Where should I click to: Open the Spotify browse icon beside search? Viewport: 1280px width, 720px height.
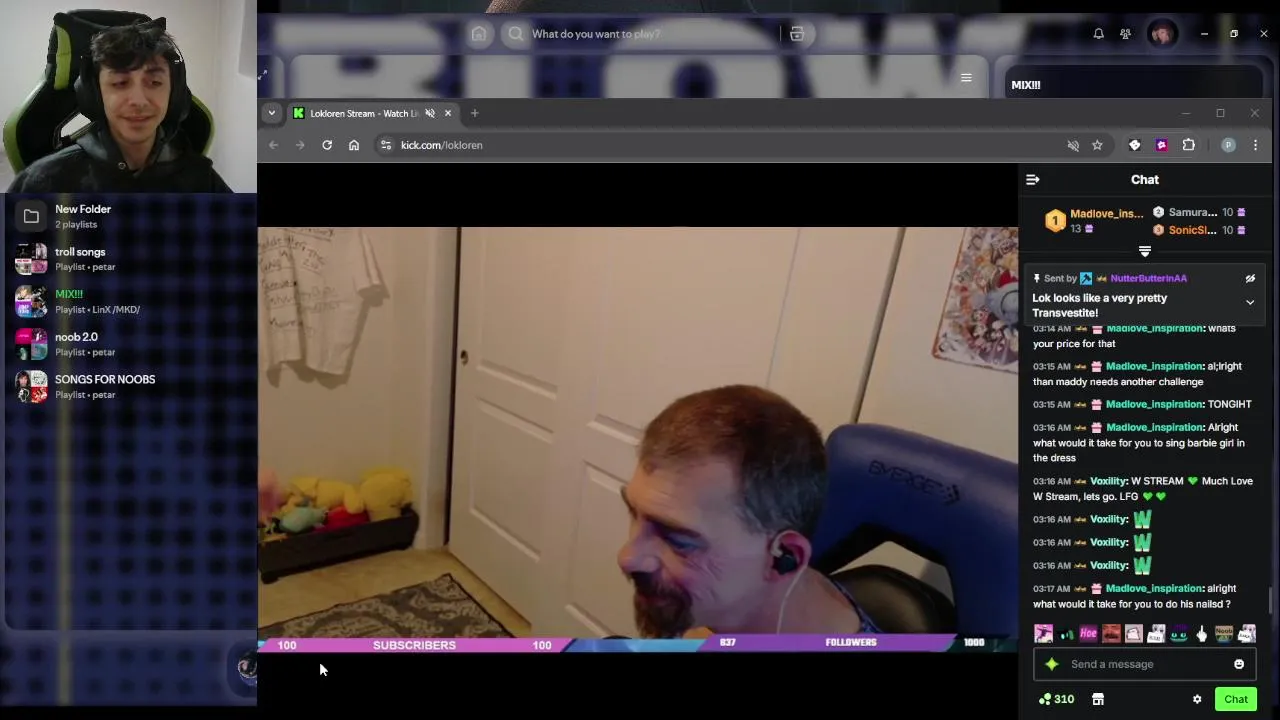(x=797, y=34)
